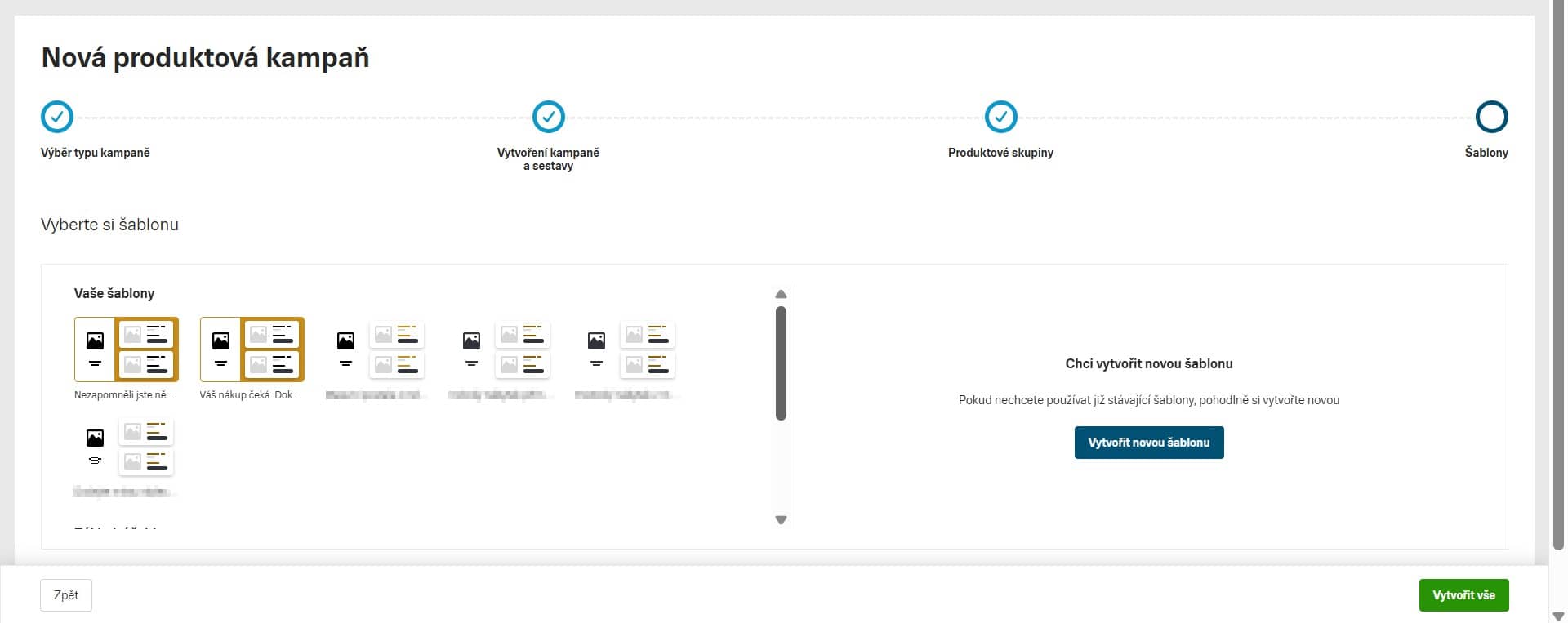This screenshot has width=1568, height=623.
Task: Pick the lone template in the second row
Action: pos(127,447)
